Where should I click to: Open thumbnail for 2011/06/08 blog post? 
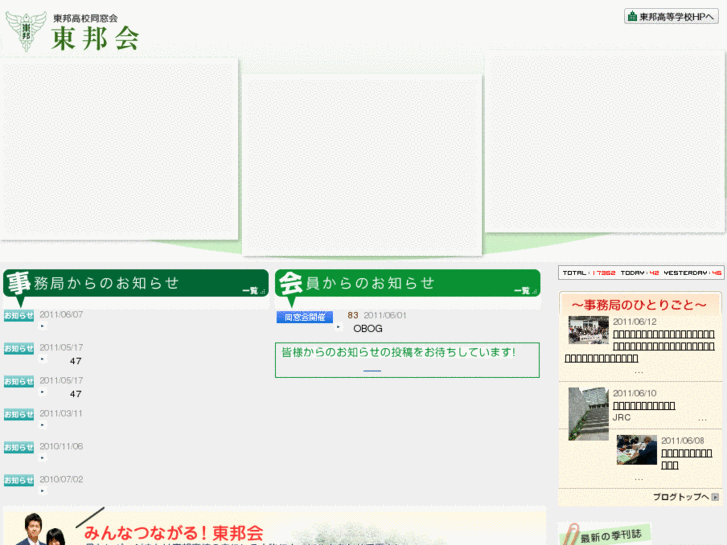[x=637, y=450]
